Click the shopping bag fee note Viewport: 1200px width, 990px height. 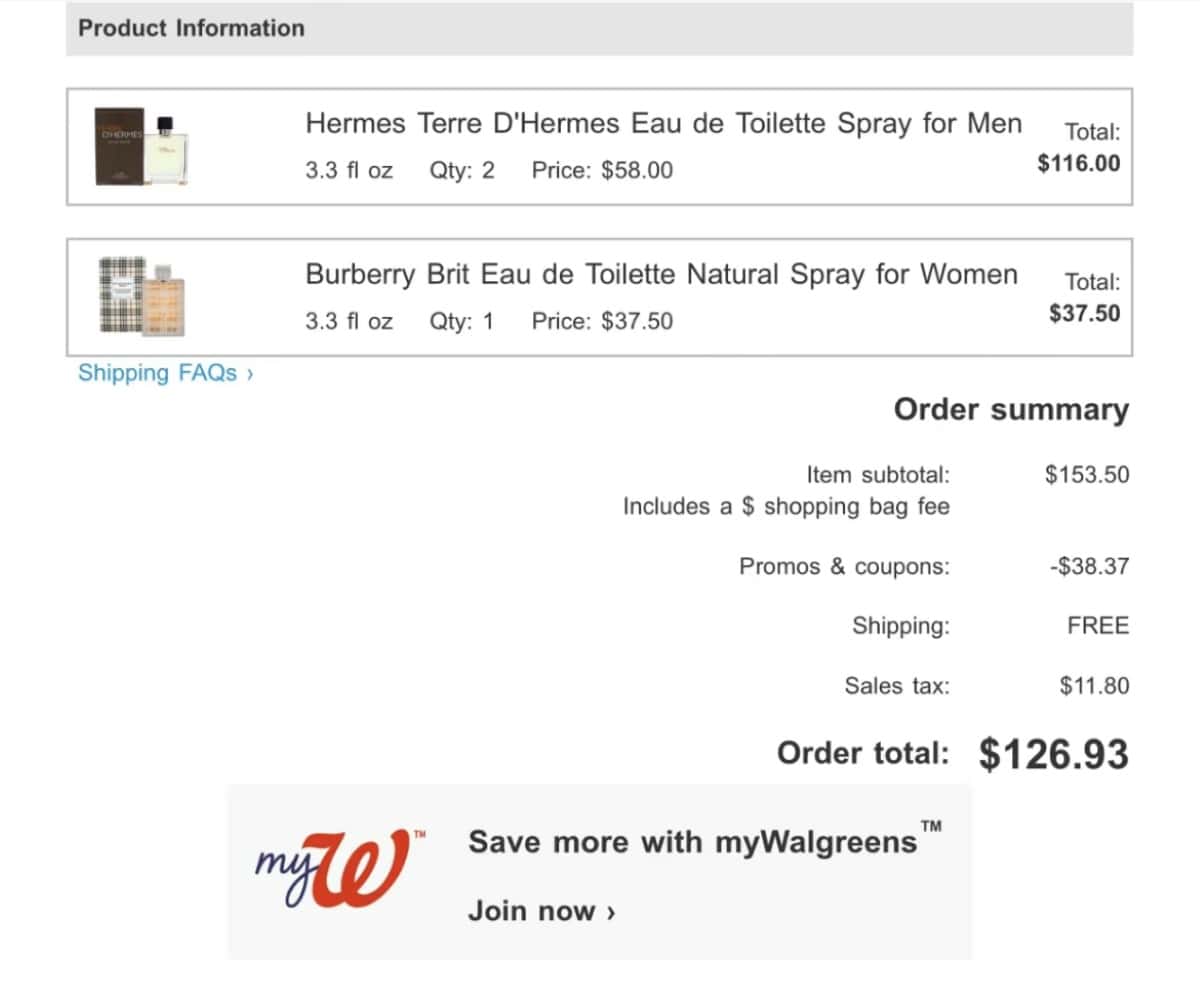[786, 506]
